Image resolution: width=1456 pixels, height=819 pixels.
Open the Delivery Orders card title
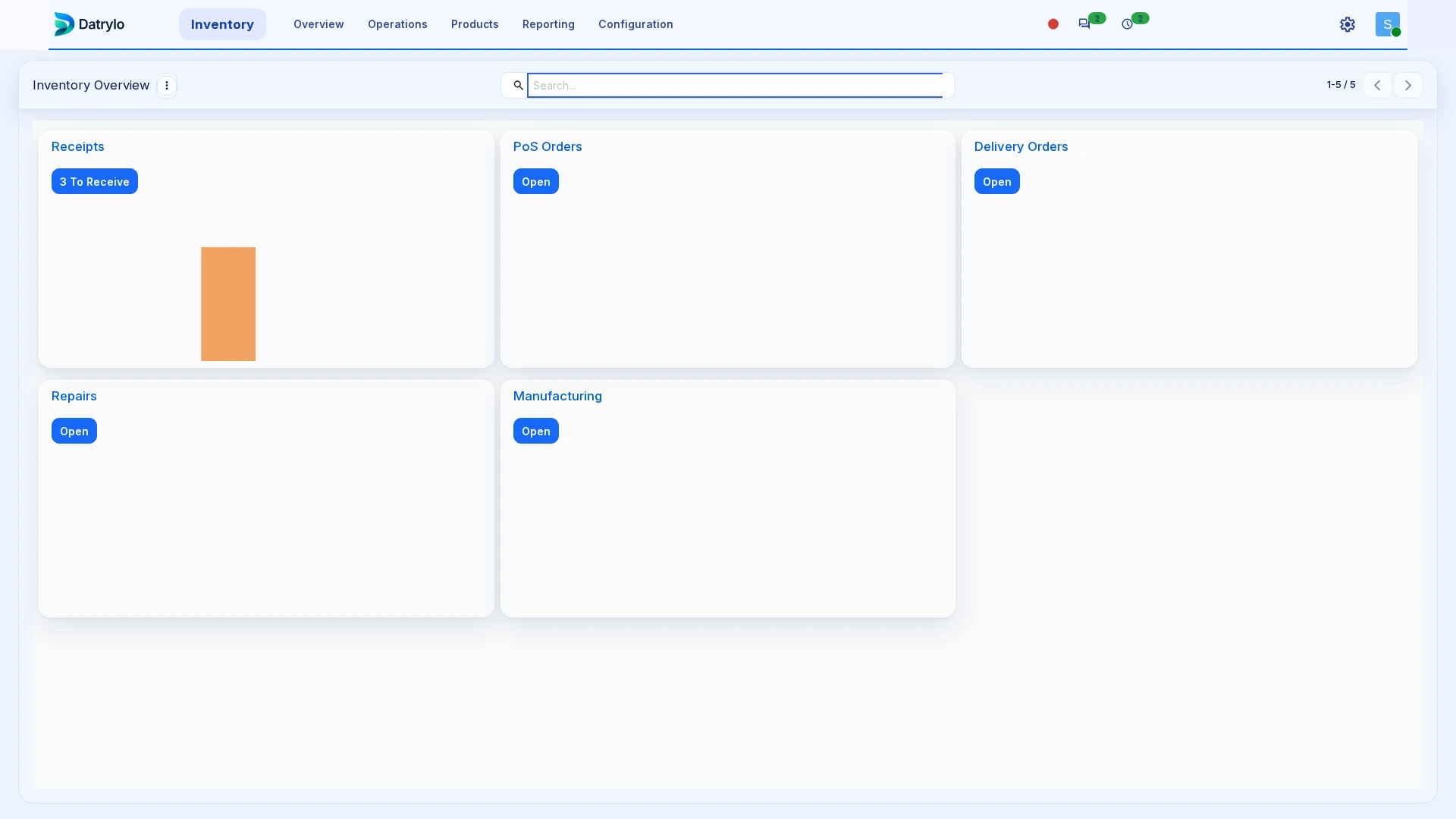pos(1021,146)
